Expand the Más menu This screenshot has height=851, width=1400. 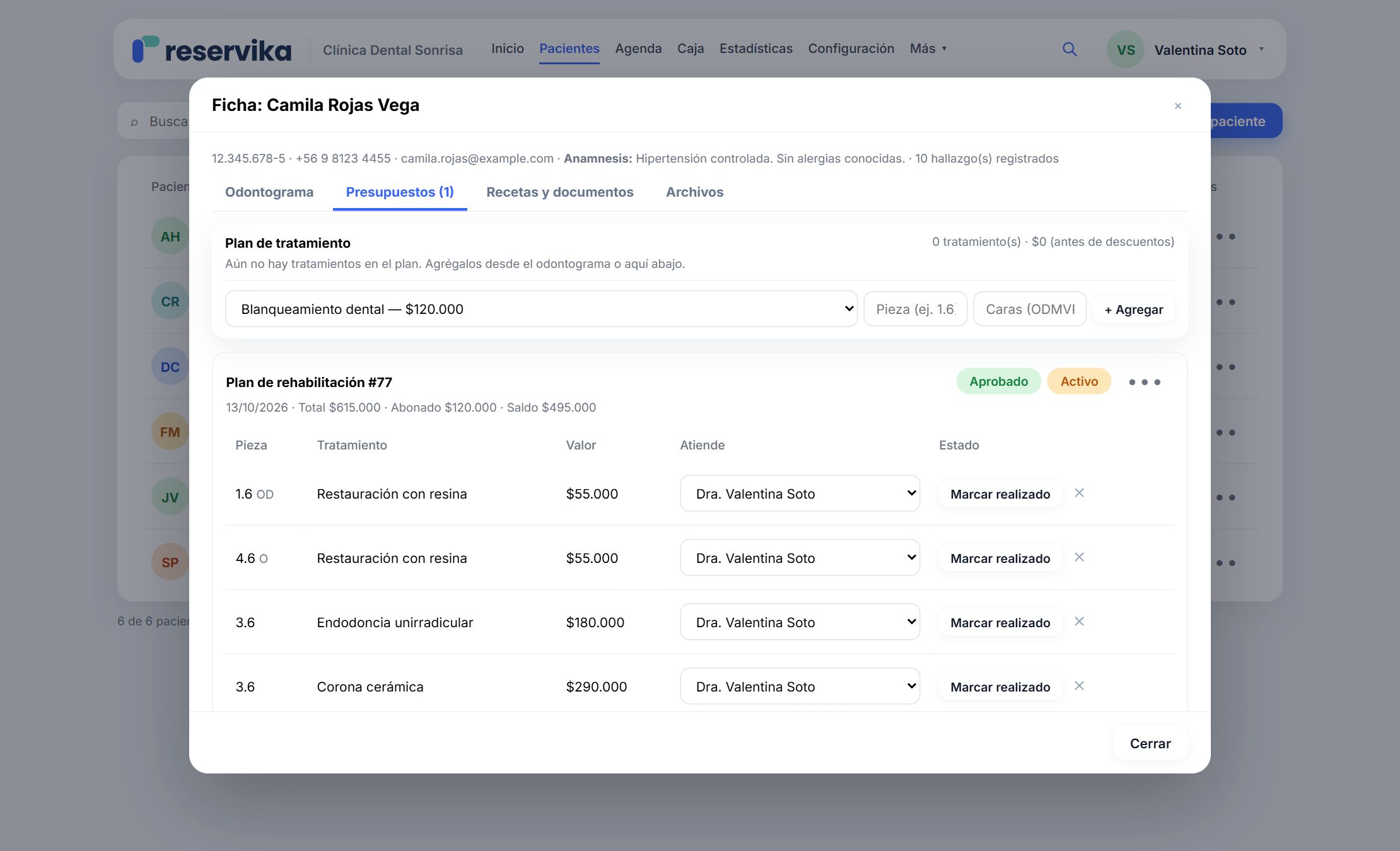pos(928,49)
